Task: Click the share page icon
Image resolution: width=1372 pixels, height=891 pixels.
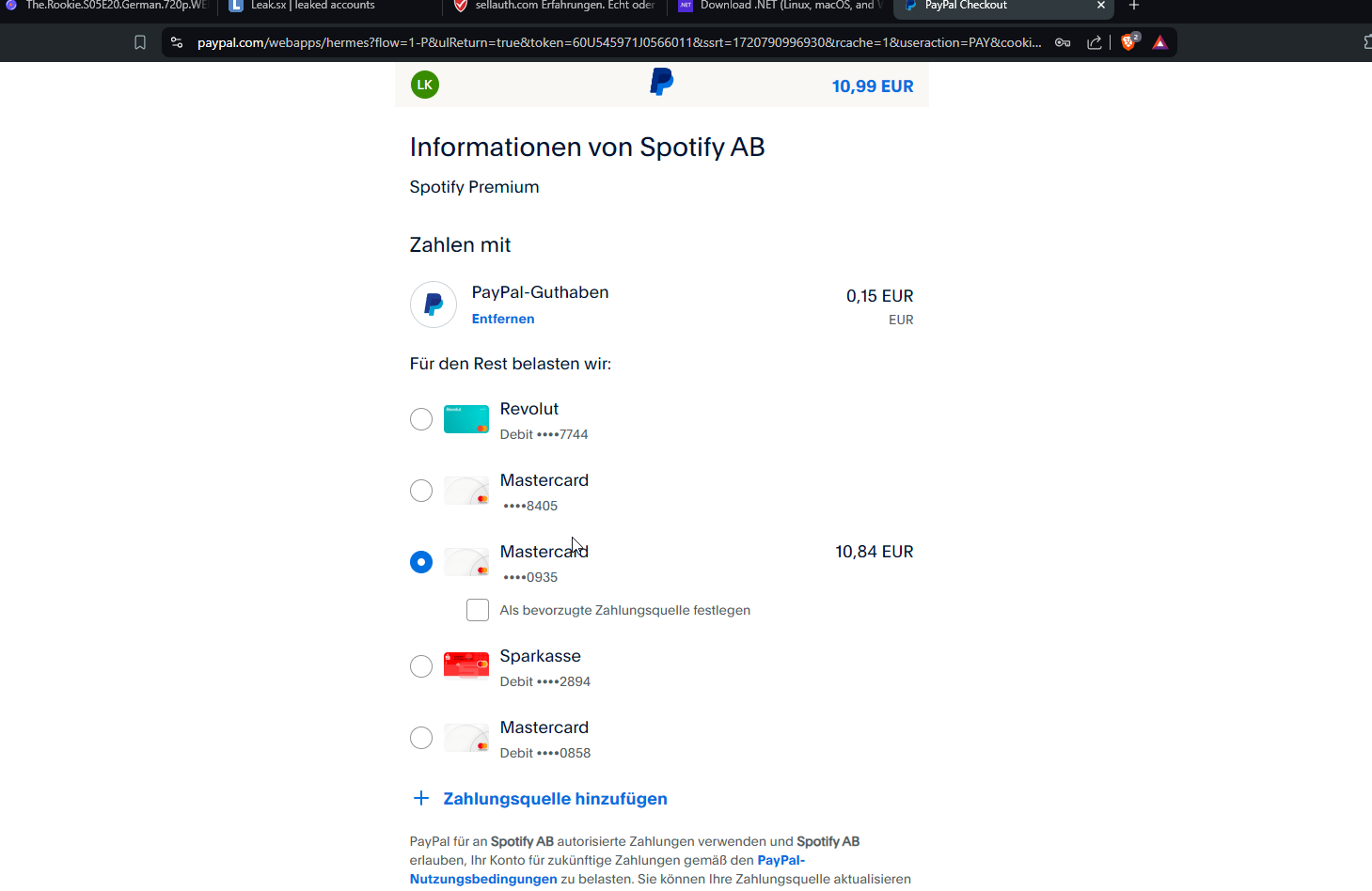Action: click(x=1094, y=42)
